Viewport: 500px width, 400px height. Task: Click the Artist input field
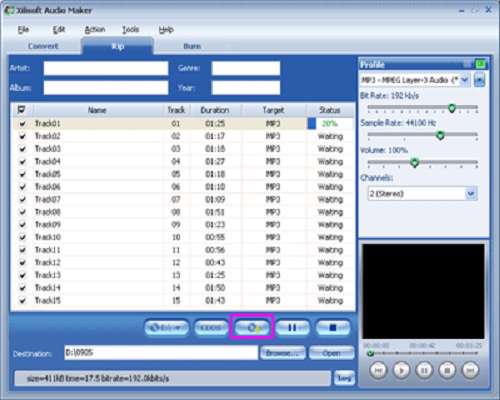click(106, 68)
